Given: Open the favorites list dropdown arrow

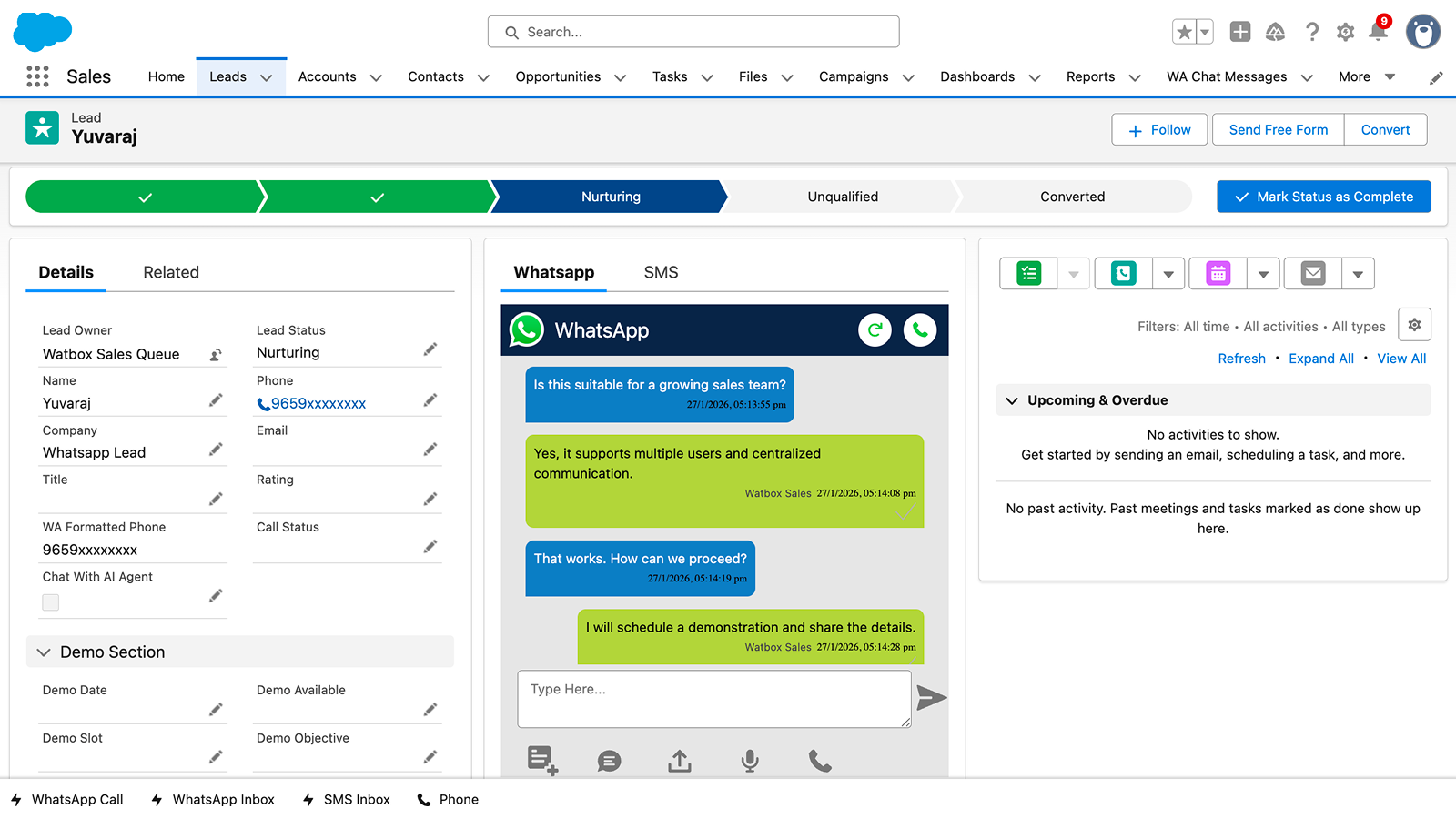Looking at the screenshot, I should (x=1205, y=32).
